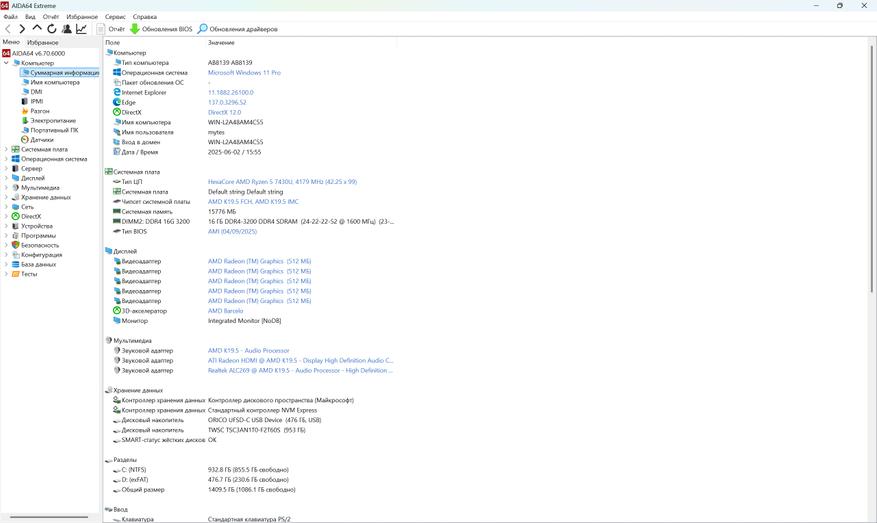Click the Edge browser icon in the list
Viewport: 877px width, 523px height.
pyautogui.click(x=117, y=102)
